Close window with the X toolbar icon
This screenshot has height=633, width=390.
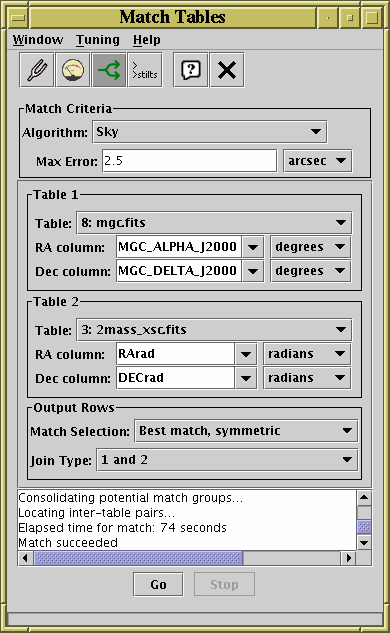point(227,70)
